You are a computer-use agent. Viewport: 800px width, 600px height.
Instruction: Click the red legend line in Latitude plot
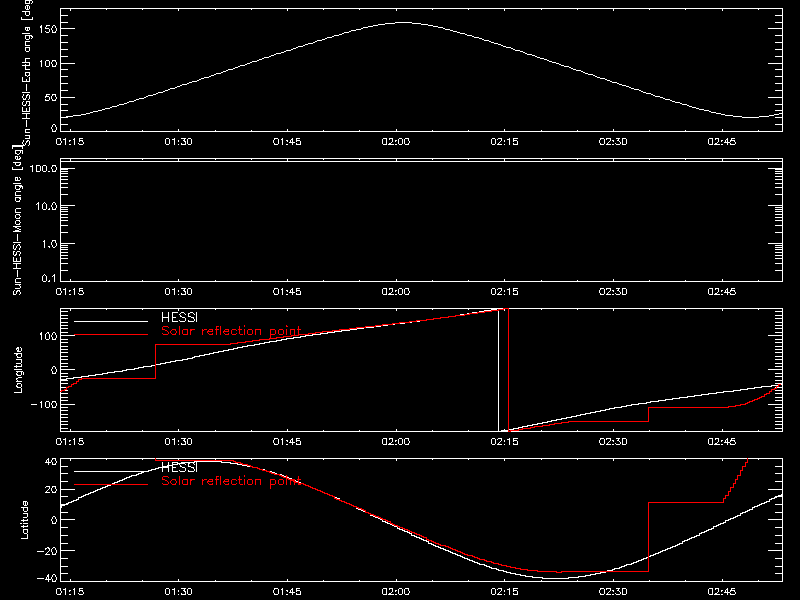click(111, 485)
